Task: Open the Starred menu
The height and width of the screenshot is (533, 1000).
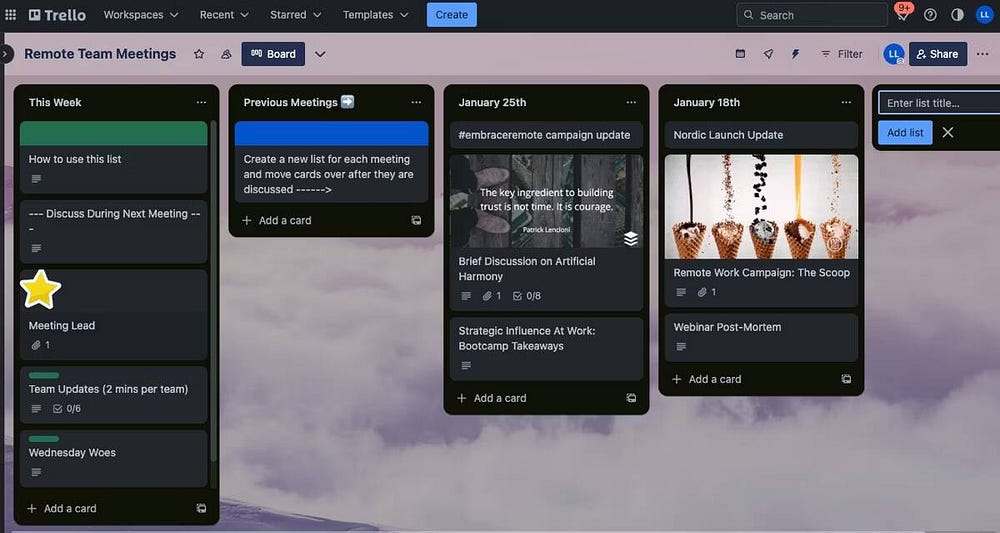Action: pos(295,15)
